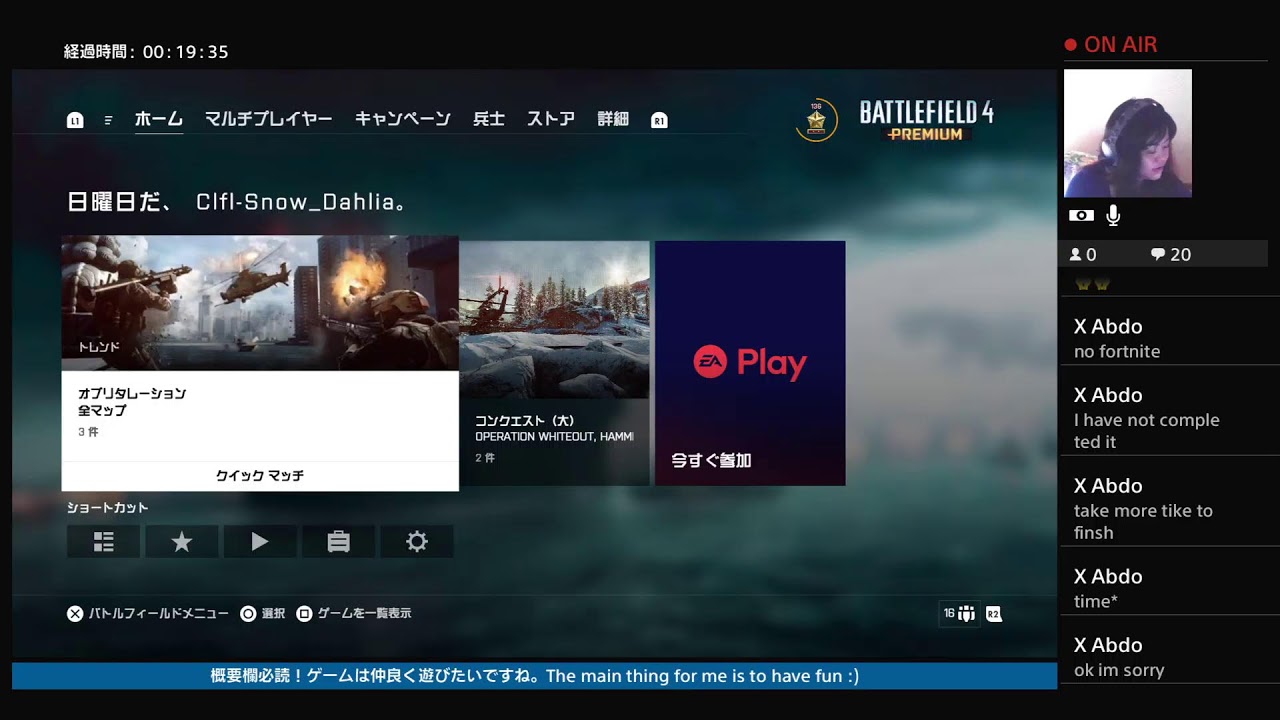The image size is (1280, 720).
Task: Select the viewer count icon
Action: pyautogui.click(x=1076, y=255)
